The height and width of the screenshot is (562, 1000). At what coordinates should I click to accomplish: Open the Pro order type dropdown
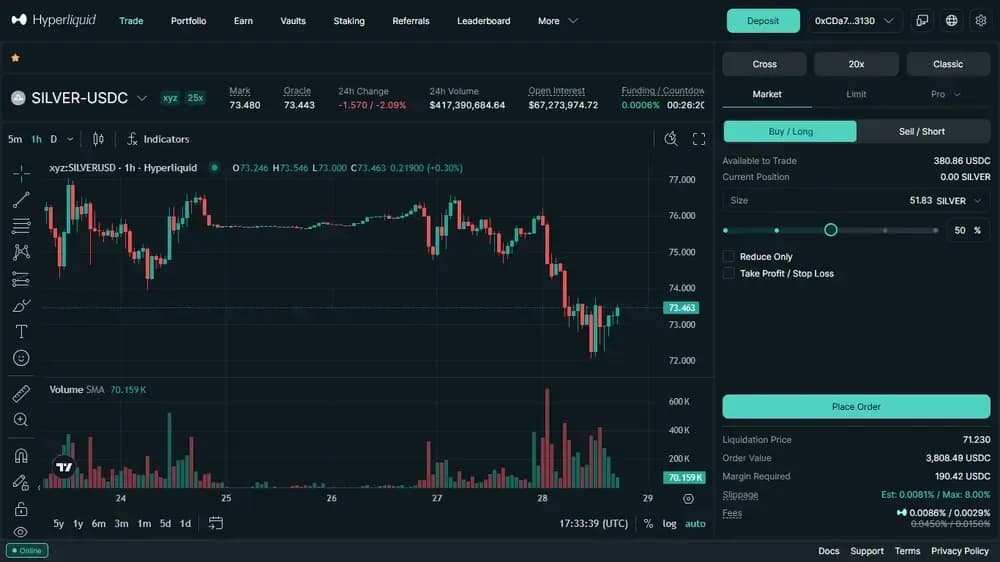coord(945,94)
